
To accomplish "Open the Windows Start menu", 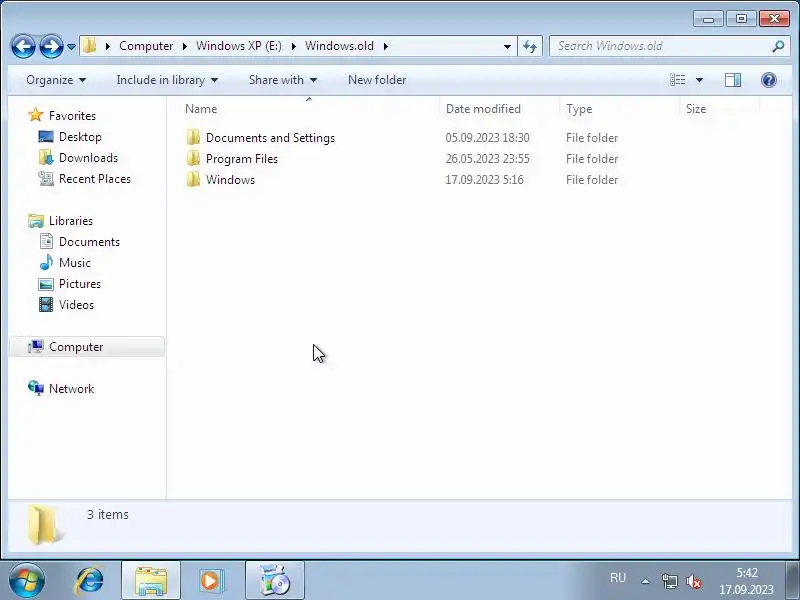I will [x=27, y=581].
